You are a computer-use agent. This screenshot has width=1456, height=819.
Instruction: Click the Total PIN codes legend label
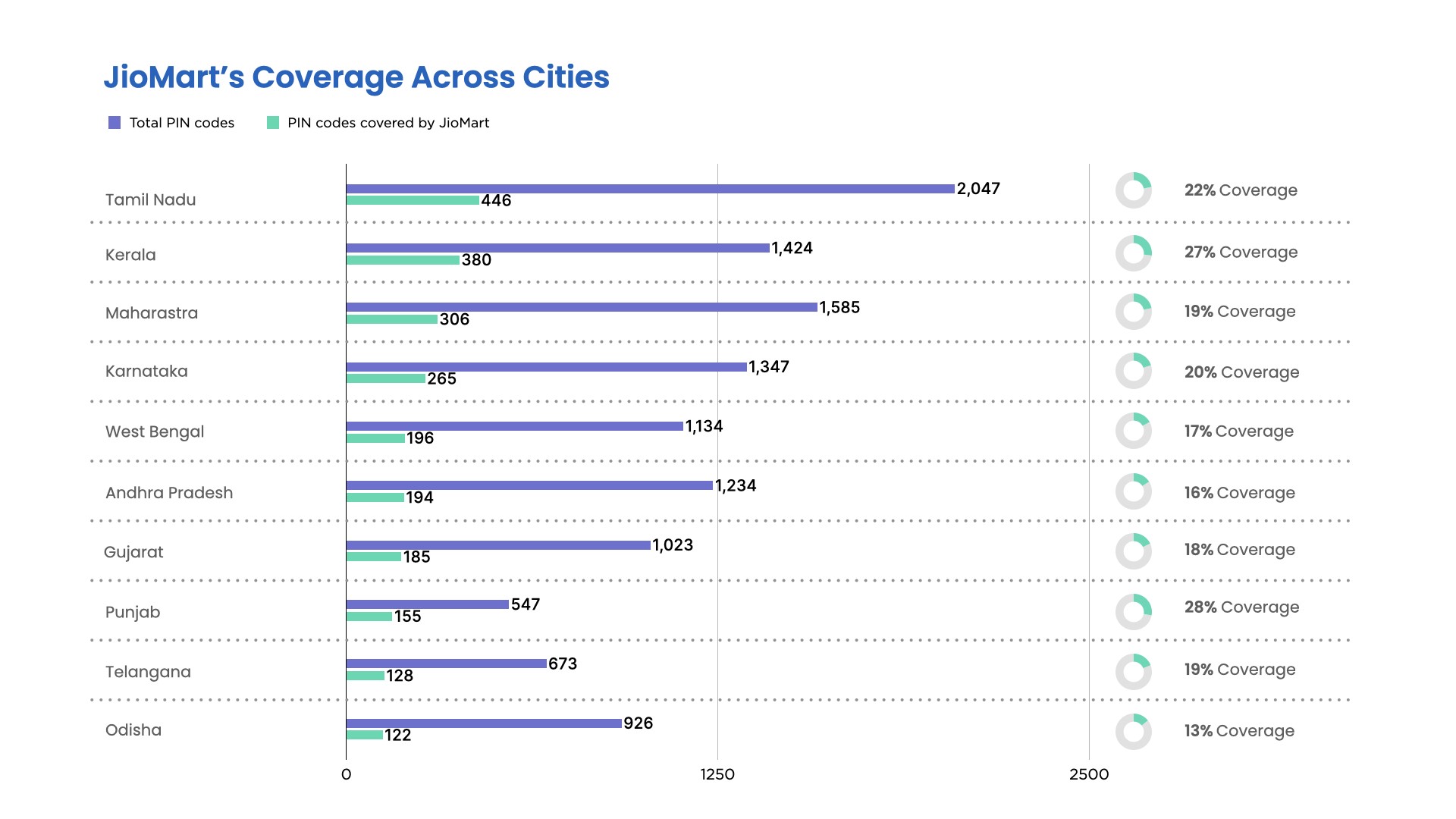point(182,123)
